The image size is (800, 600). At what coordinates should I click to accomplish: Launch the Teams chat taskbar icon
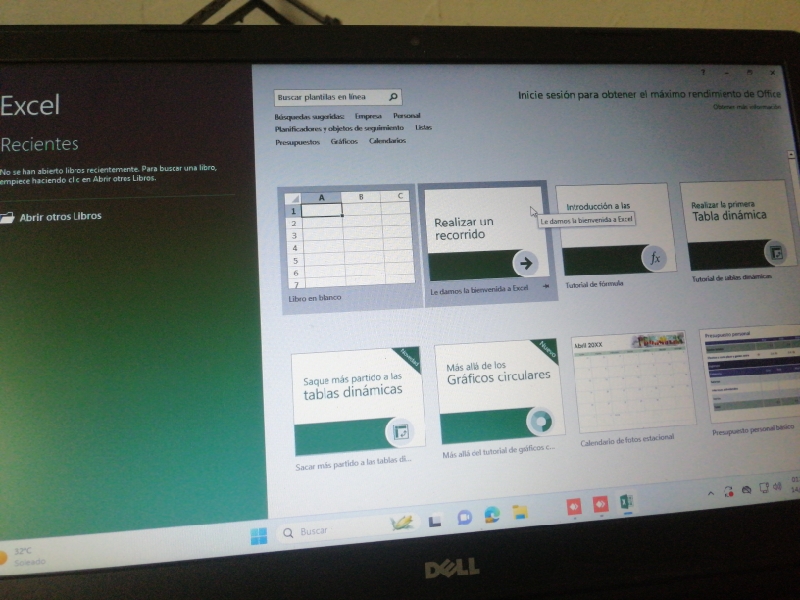click(x=464, y=517)
